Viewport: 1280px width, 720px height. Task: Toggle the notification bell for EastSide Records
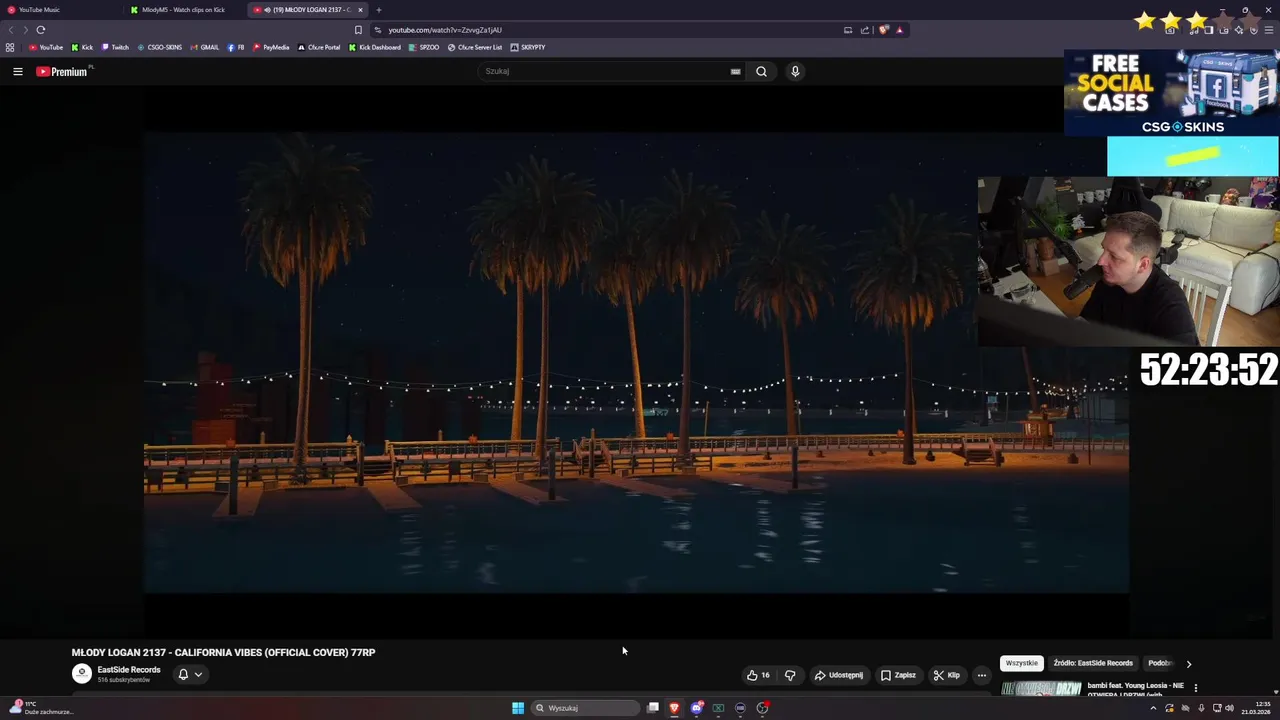(x=183, y=674)
